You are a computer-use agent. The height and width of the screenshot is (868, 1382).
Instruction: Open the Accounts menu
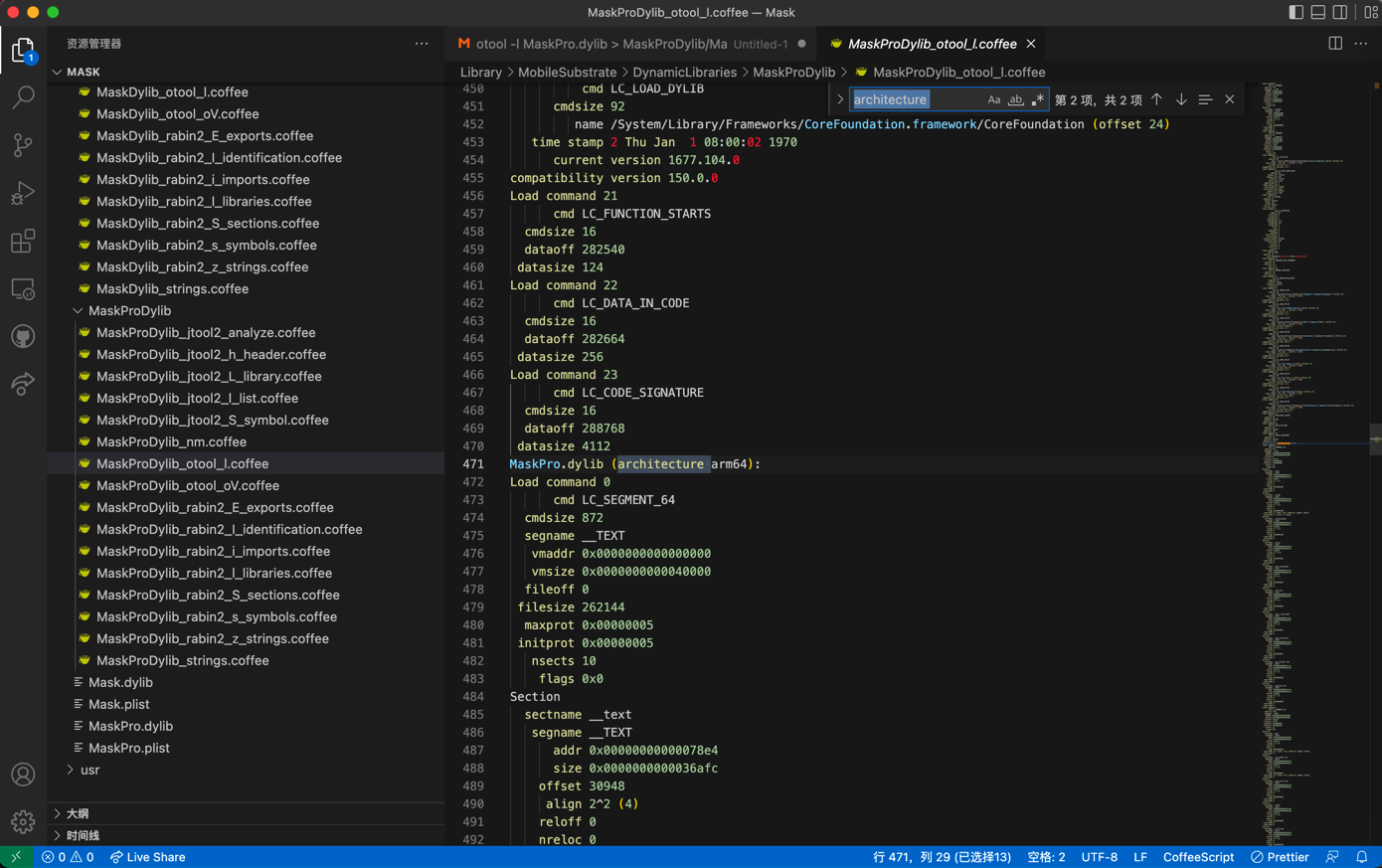pos(23,775)
